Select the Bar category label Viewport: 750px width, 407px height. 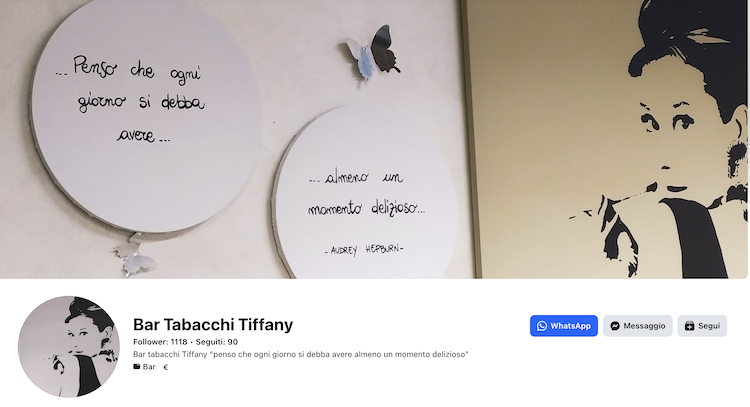coord(149,367)
